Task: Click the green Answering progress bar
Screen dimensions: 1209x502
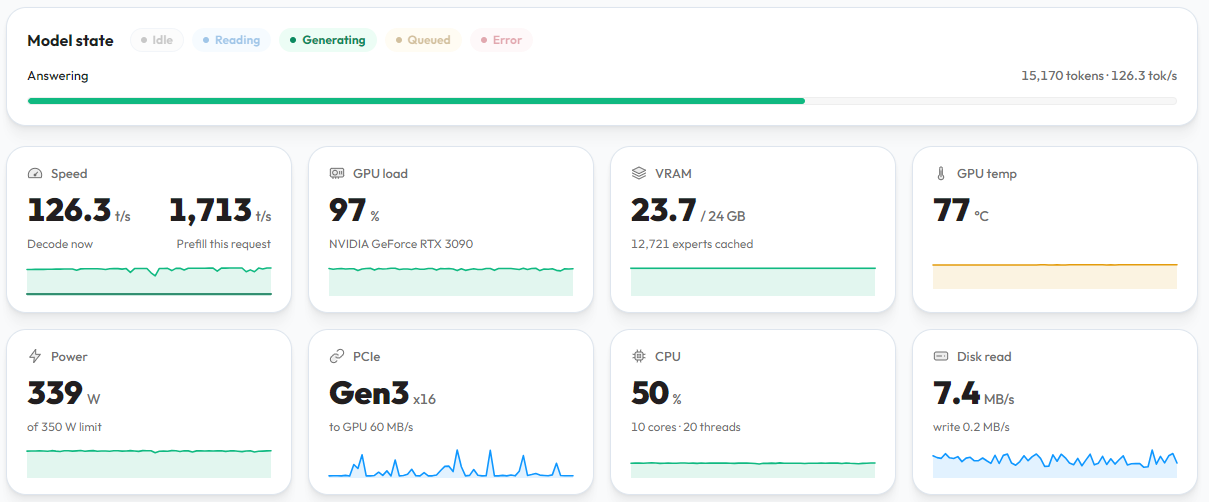Action: point(416,101)
